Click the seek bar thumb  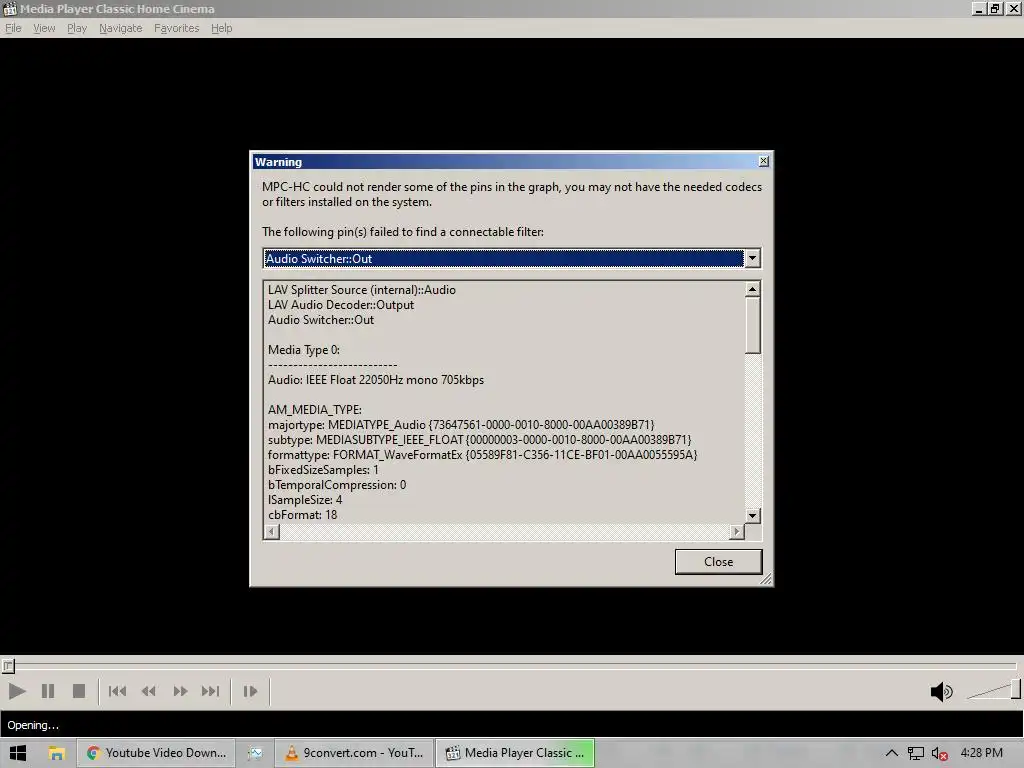(8, 665)
